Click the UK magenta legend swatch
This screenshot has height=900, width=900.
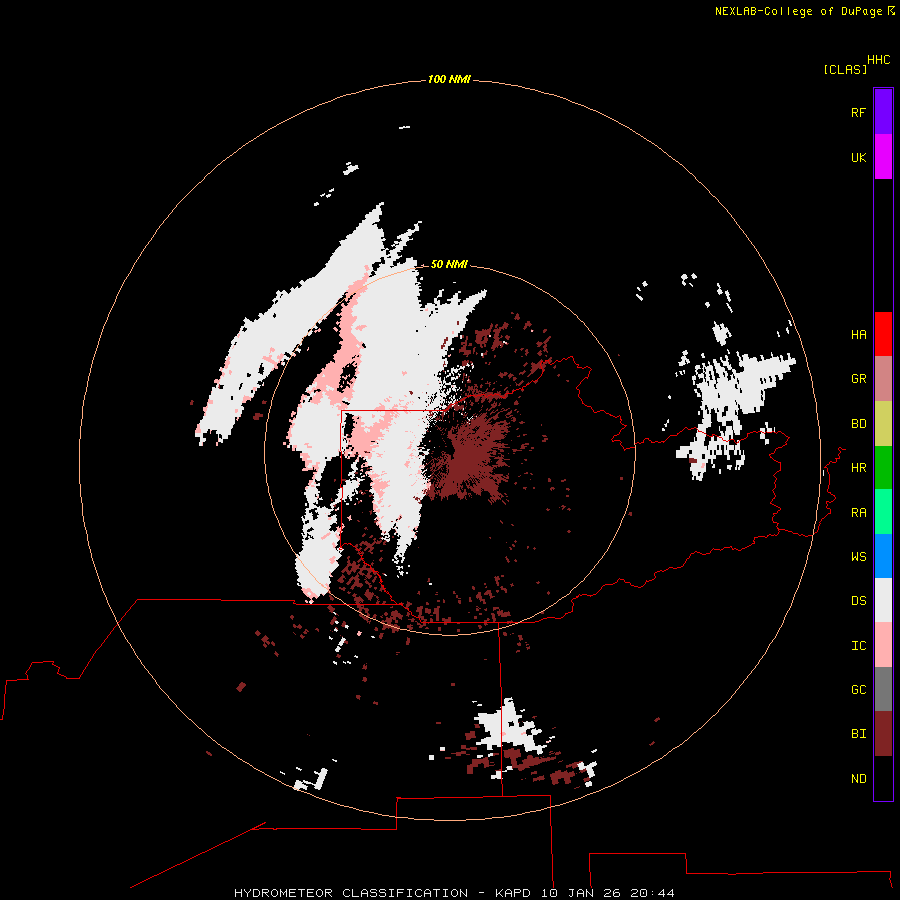tap(883, 157)
